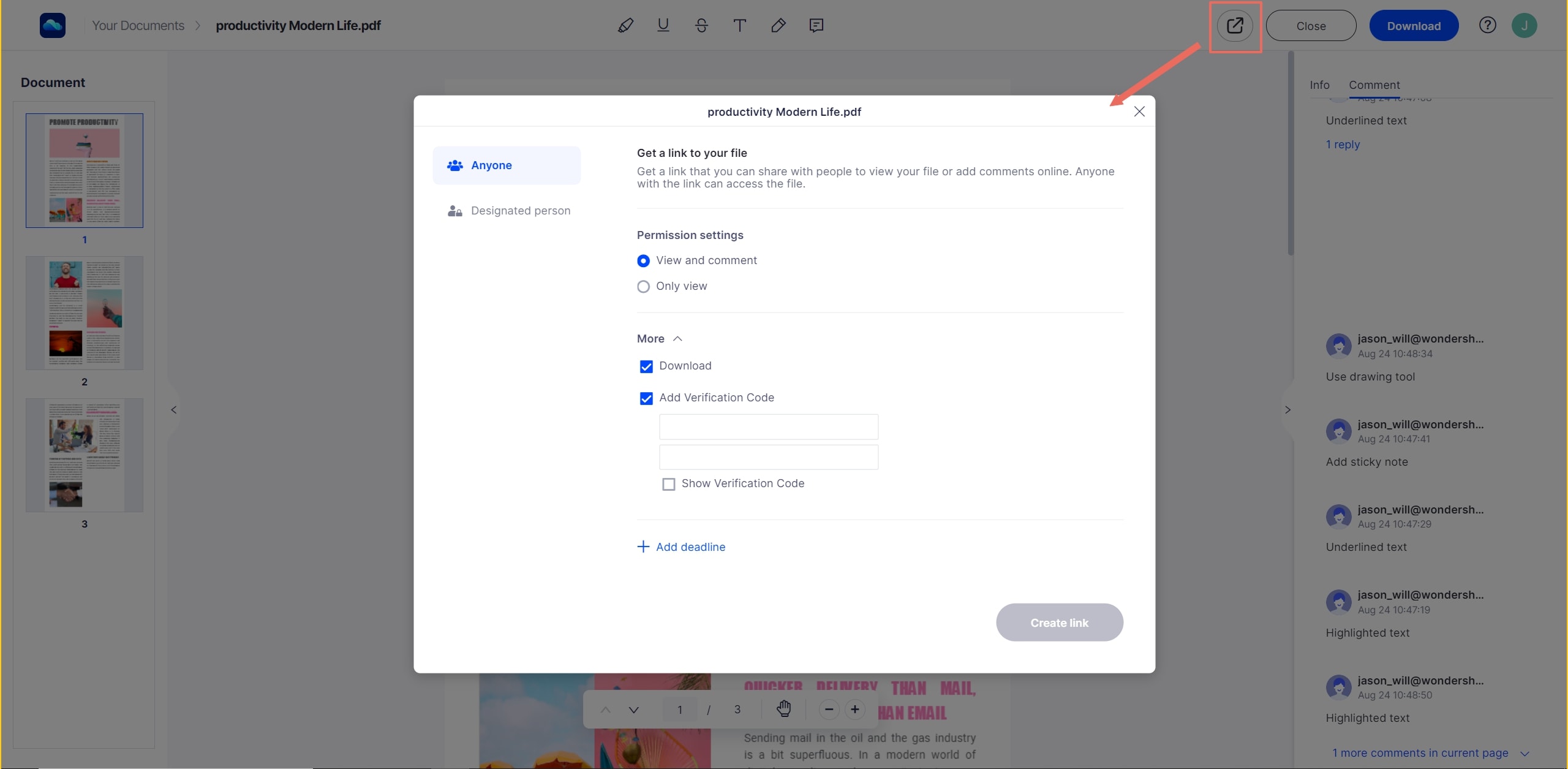Click the Download button in header
This screenshot has width=1568, height=769.
(1414, 26)
